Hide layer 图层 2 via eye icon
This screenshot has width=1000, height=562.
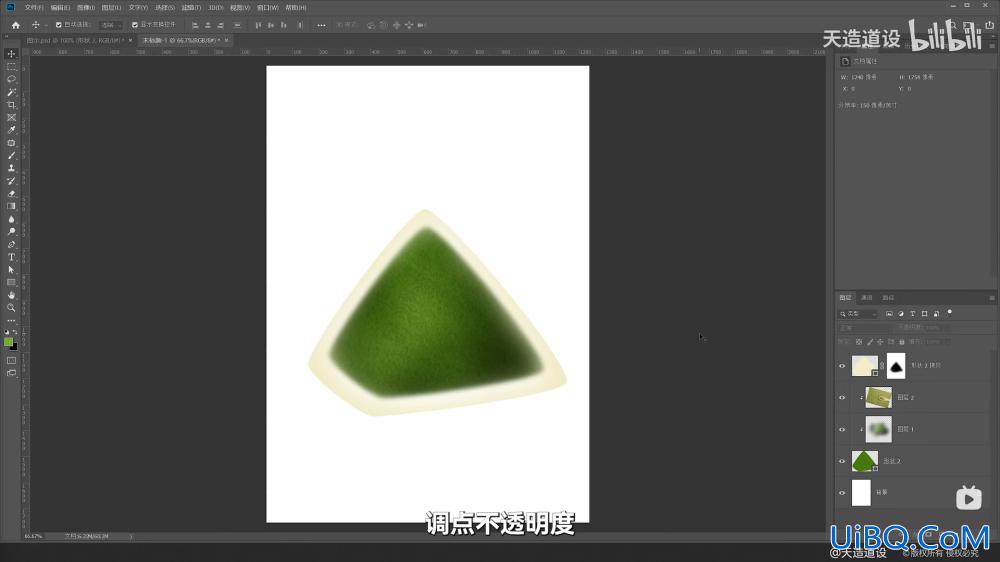[842, 397]
